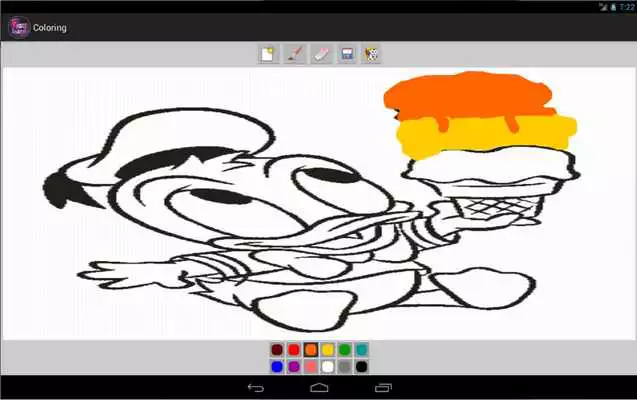Save drawing with the floppy disk icon
637x400 pixels.
point(346,54)
